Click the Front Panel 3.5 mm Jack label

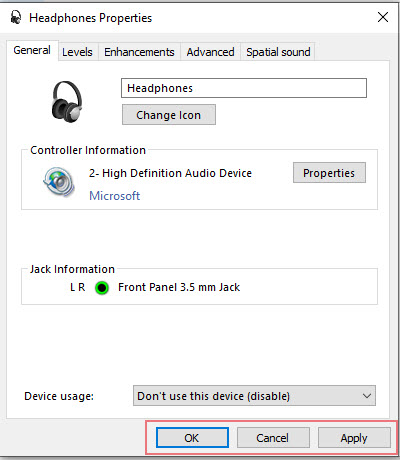tap(179, 287)
